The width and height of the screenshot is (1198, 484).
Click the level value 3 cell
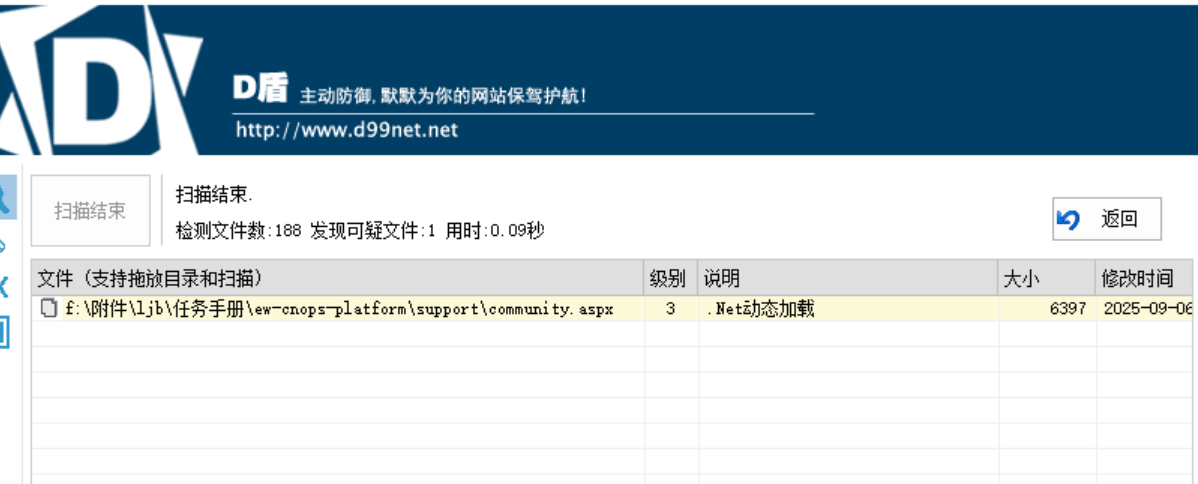tap(670, 309)
